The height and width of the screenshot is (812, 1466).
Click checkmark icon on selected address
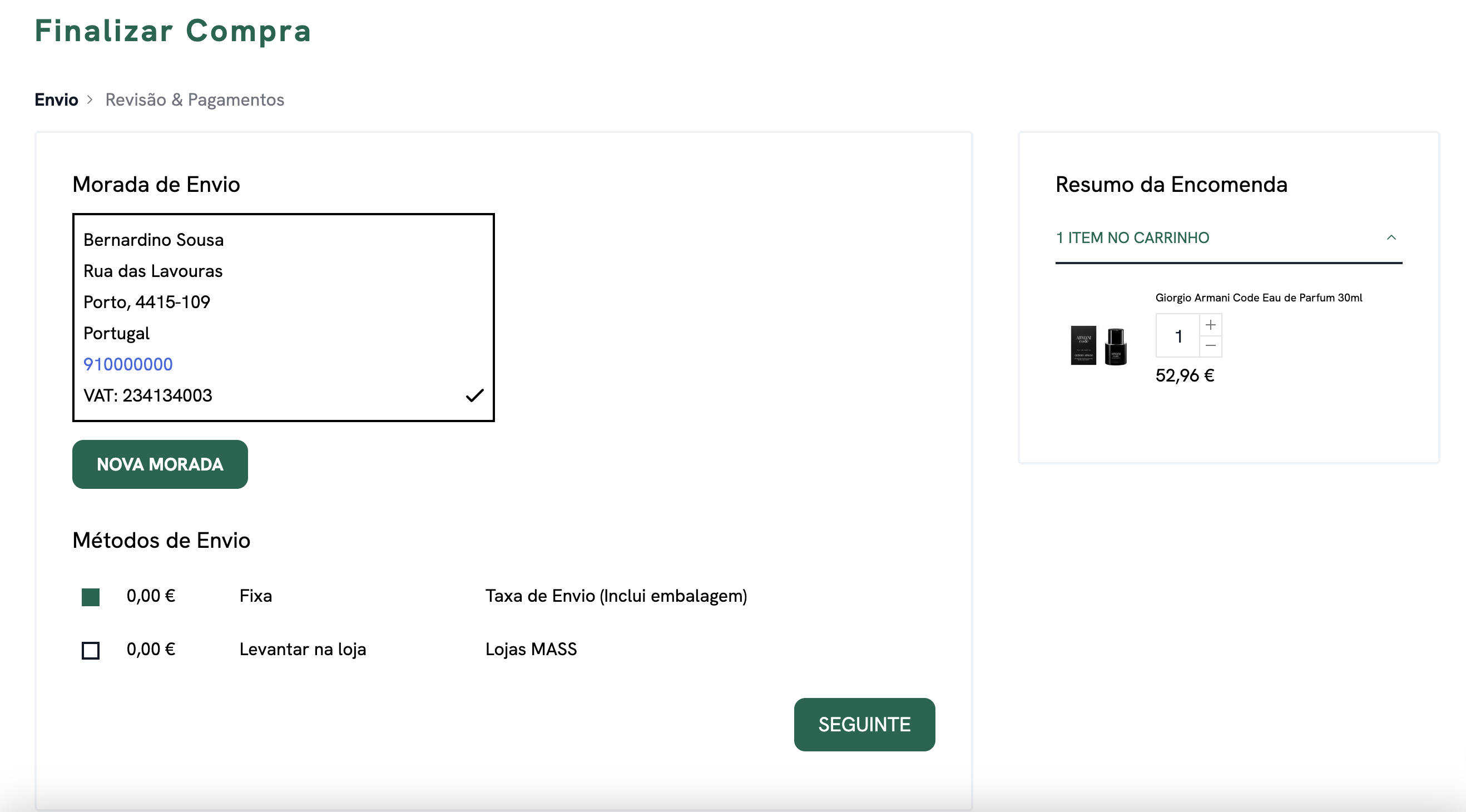(x=474, y=395)
